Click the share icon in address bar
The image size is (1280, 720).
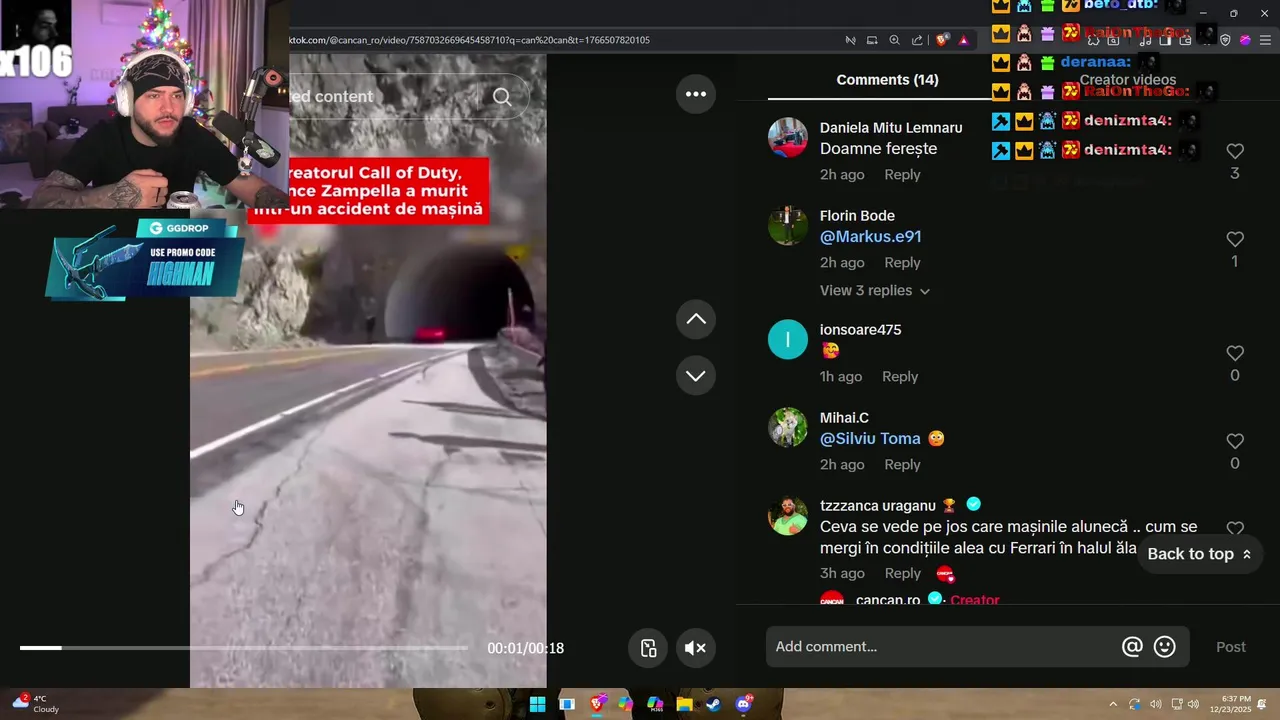point(917,40)
